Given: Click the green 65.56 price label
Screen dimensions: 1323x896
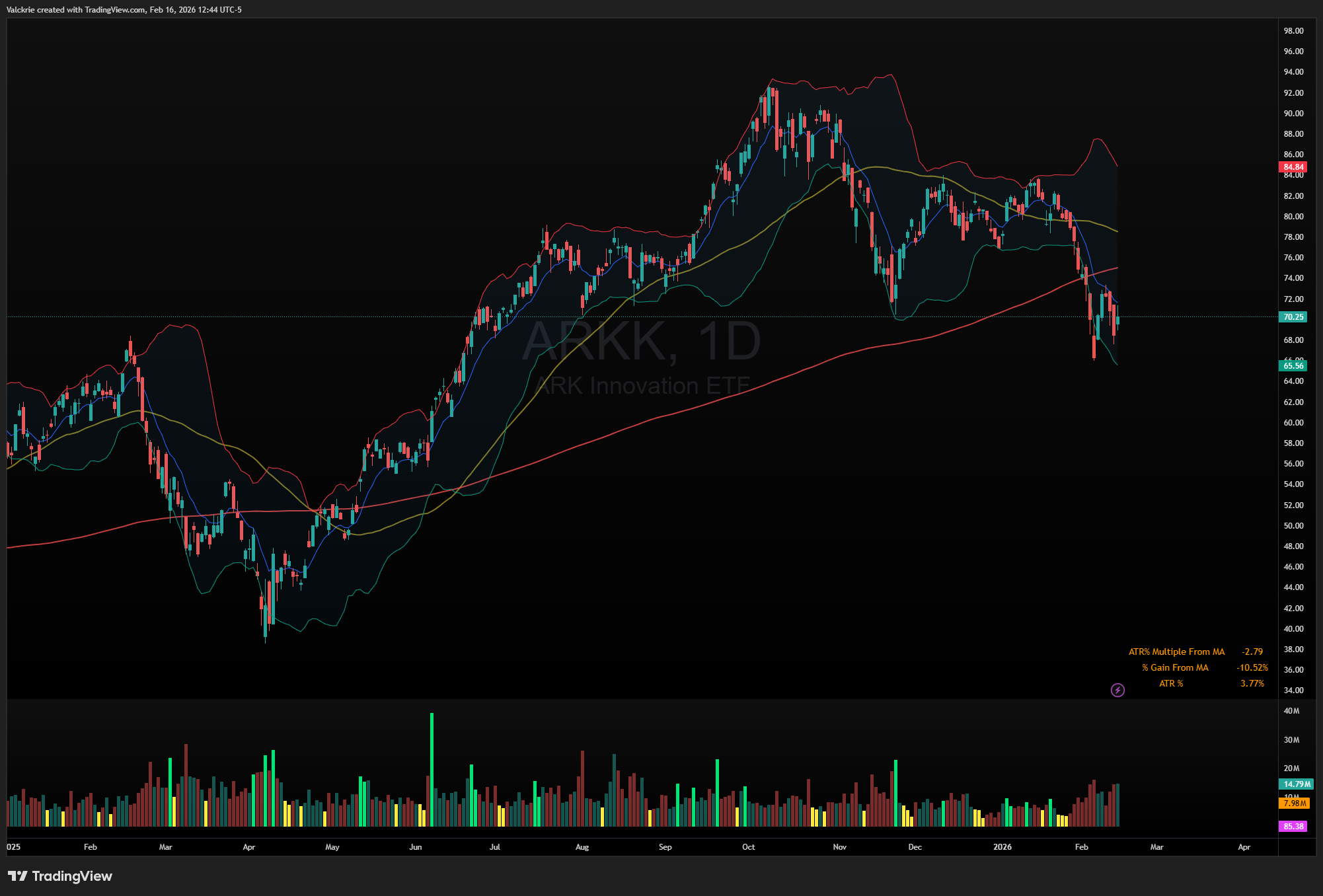Looking at the screenshot, I should coord(1293,366).
